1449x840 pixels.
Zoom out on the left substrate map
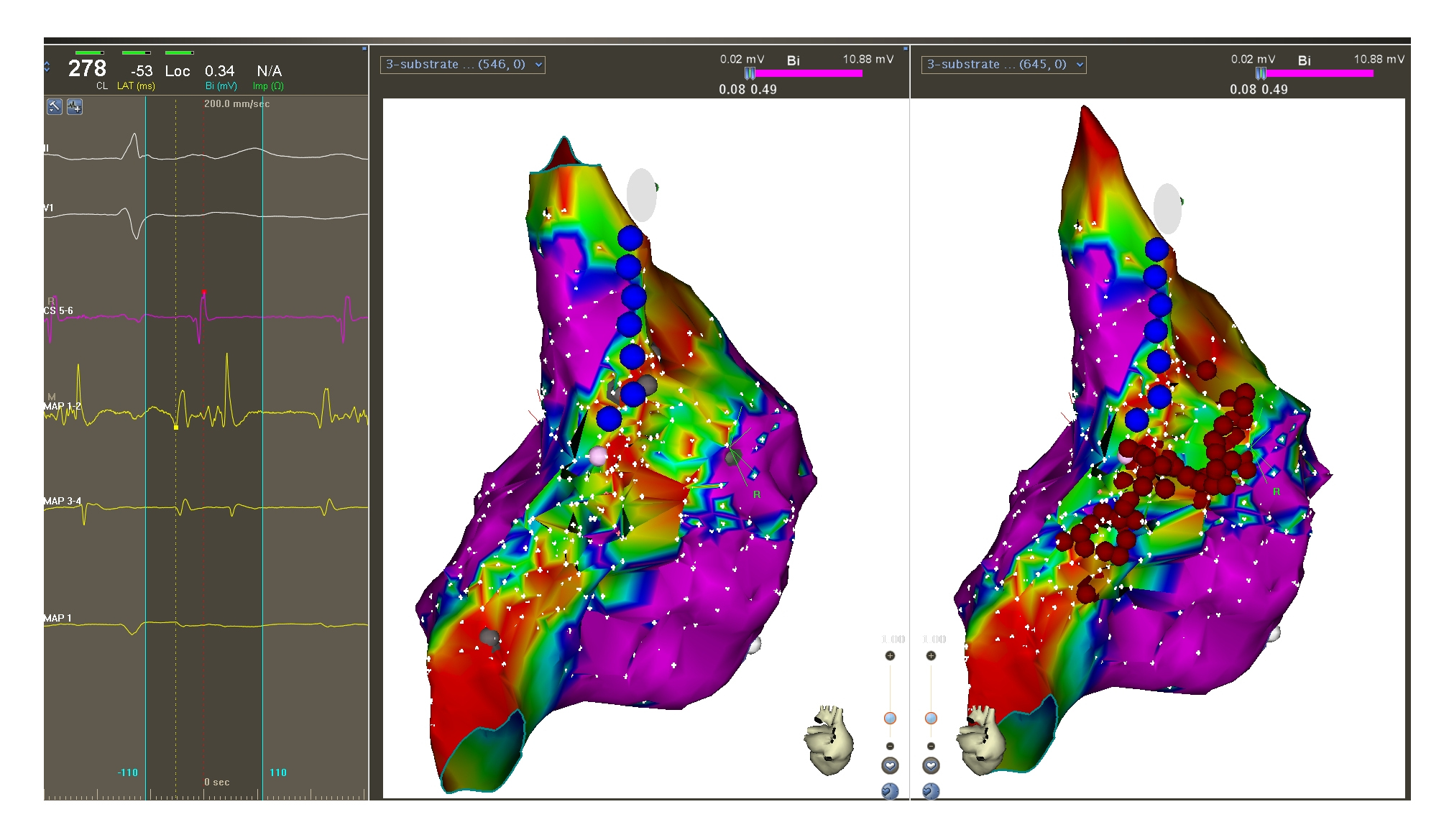coord(890,746)
